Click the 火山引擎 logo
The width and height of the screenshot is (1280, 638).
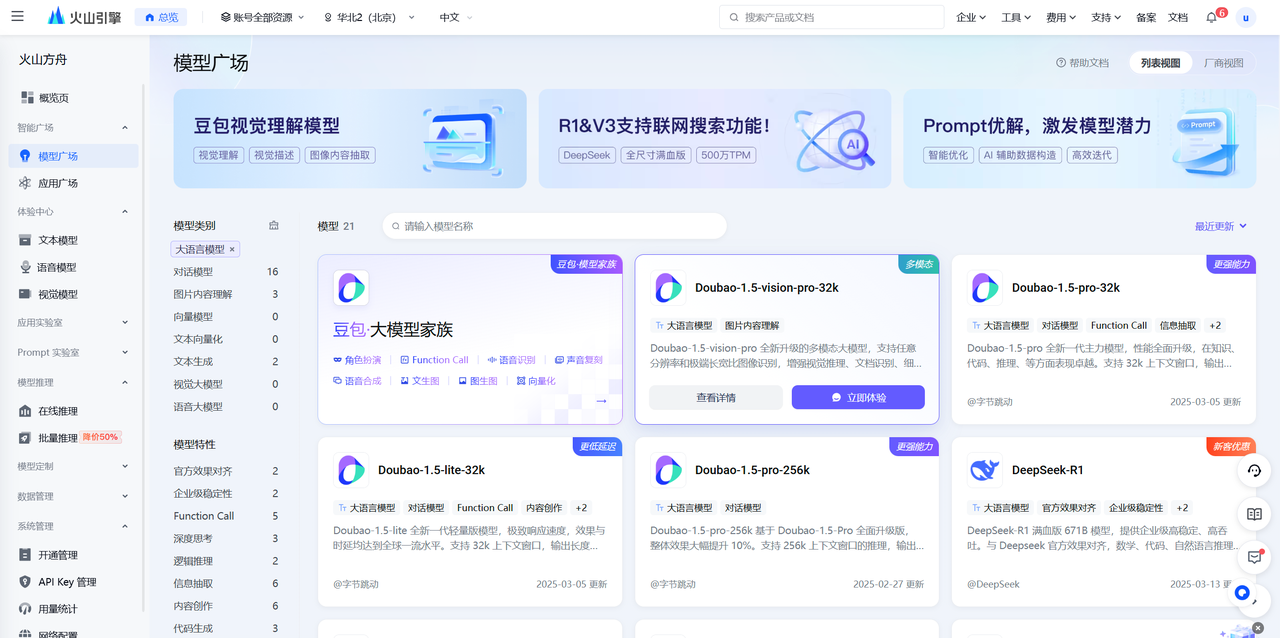(x=85, y=17)
